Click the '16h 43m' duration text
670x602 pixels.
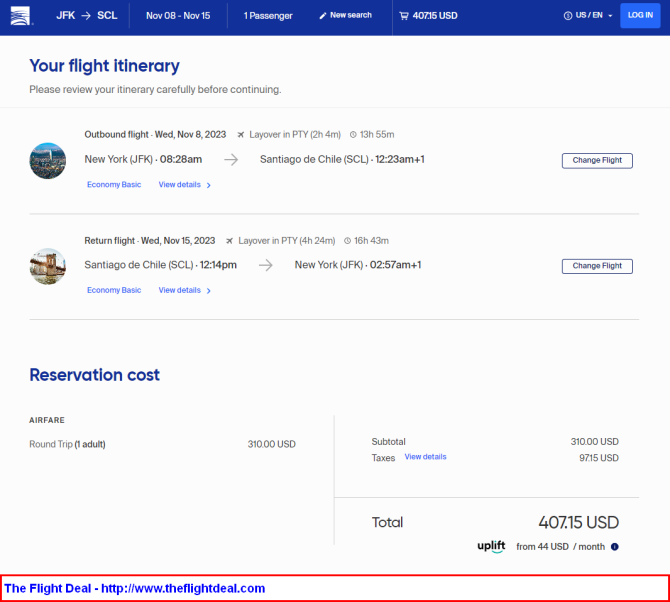point(371,241)
